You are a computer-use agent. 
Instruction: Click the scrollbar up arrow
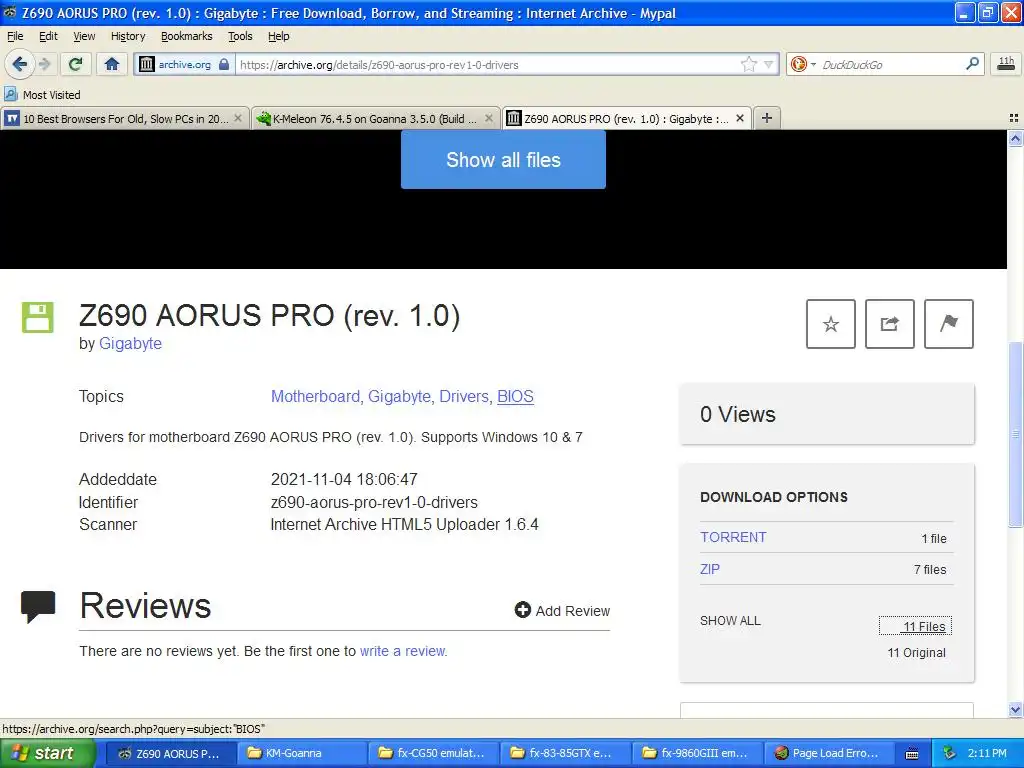point(1015,138)
